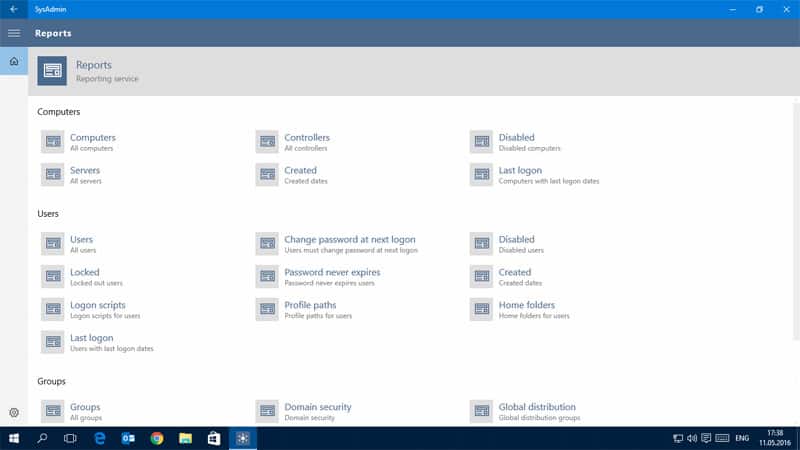This screenshot has width=800, height=450.
Task: Click the All users report icon
Action: [53, 243]
